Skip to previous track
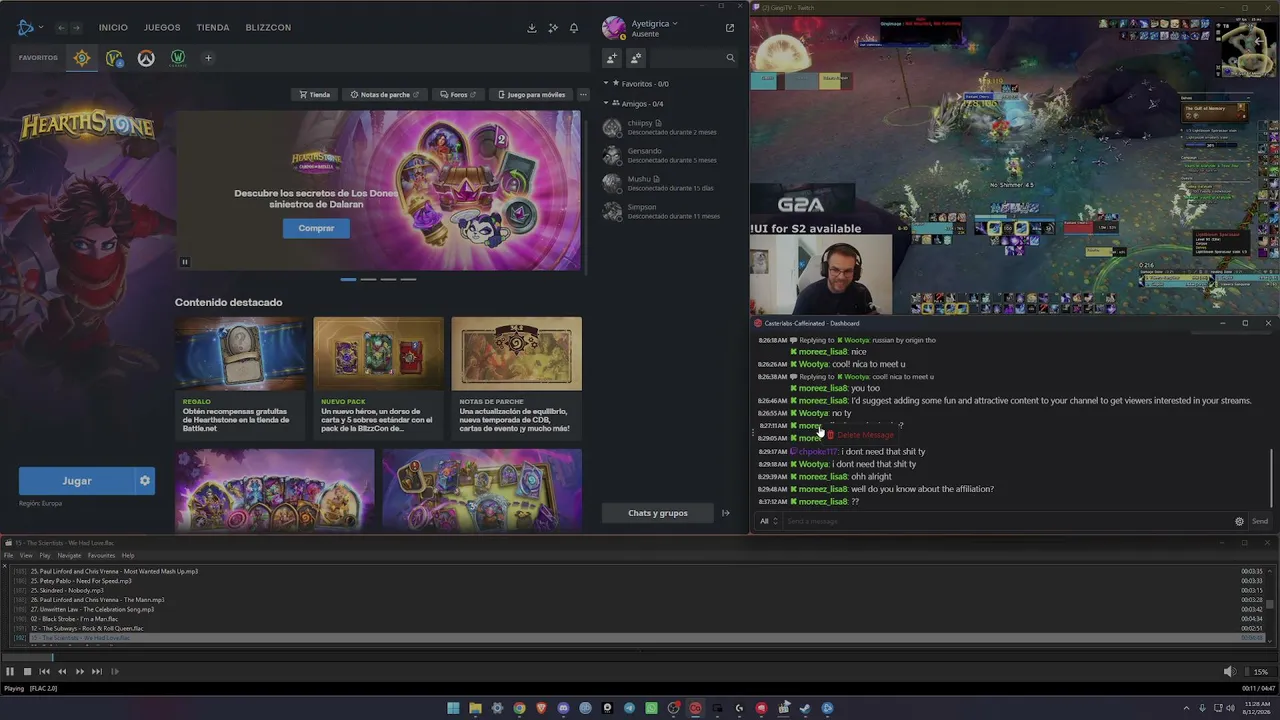This screenshot has height=720, width=1280. (44, 672)
